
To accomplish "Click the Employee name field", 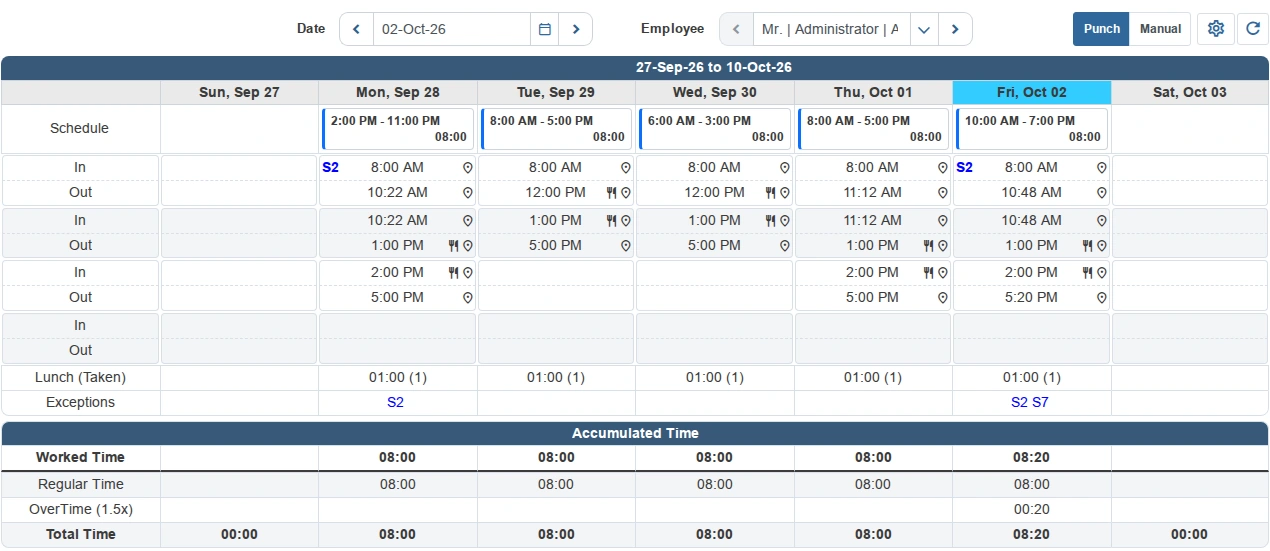I will 831,29.
